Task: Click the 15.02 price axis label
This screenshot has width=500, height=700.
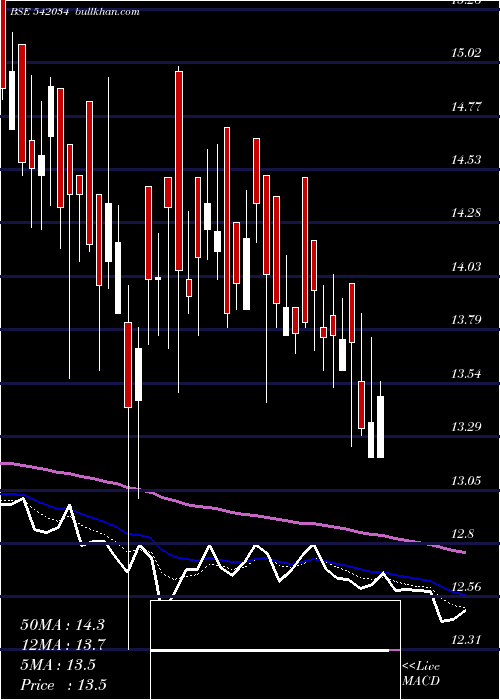Action: 467,53
